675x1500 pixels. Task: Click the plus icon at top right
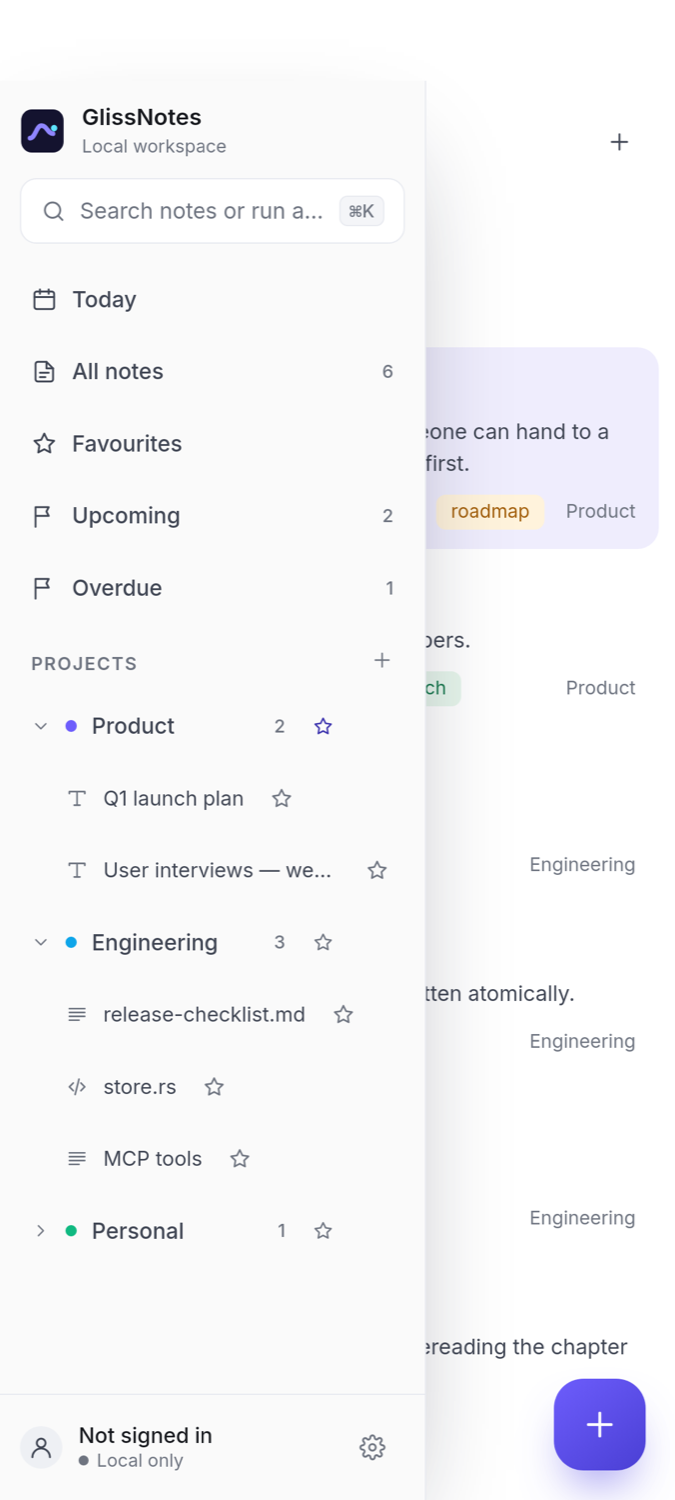tap(619, 142)
